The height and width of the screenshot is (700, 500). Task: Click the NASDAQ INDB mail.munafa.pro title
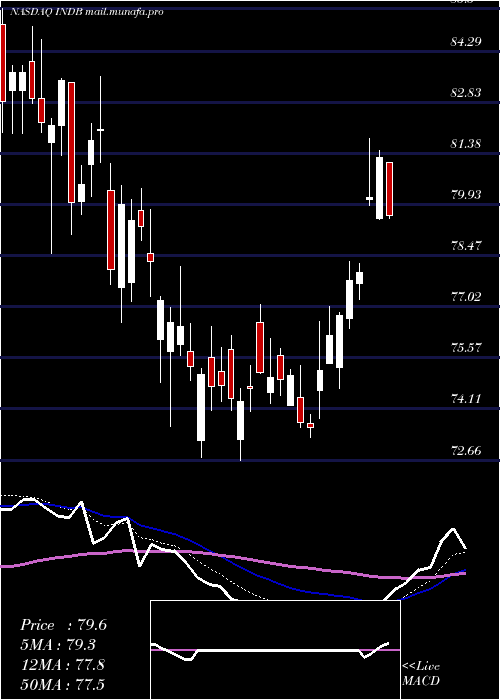(86, 12)
